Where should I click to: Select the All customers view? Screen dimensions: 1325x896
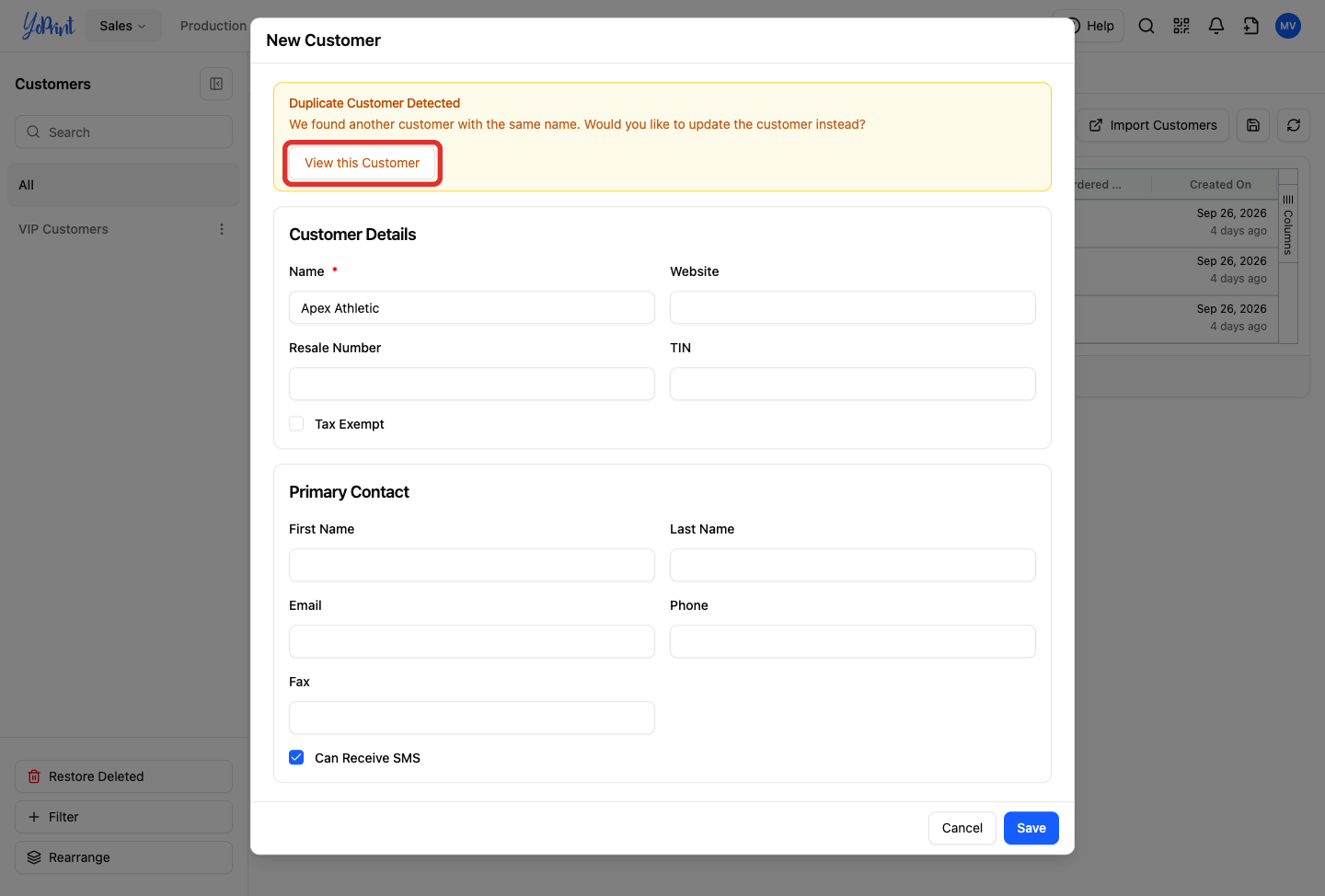(x=123, y=185)
